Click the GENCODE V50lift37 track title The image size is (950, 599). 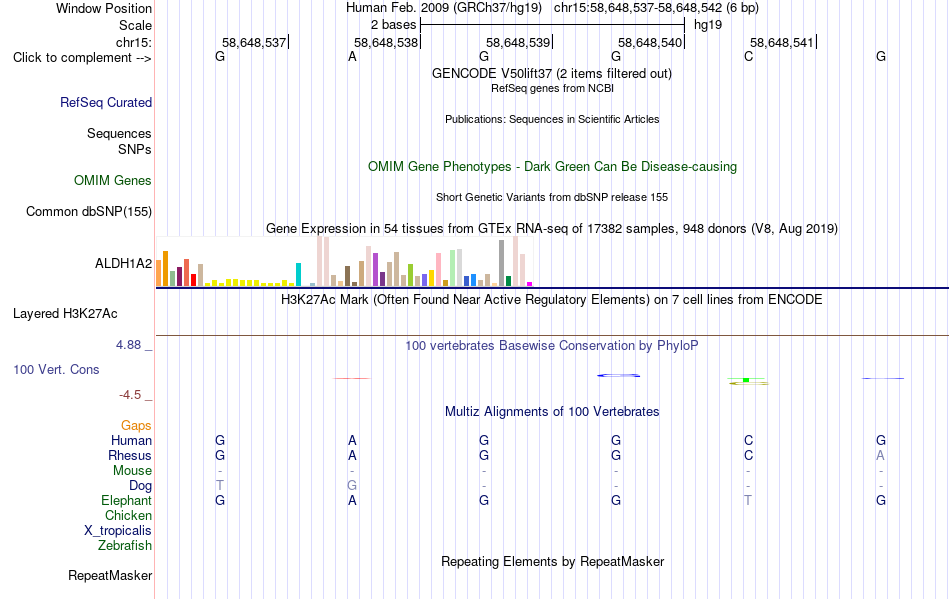552,73
